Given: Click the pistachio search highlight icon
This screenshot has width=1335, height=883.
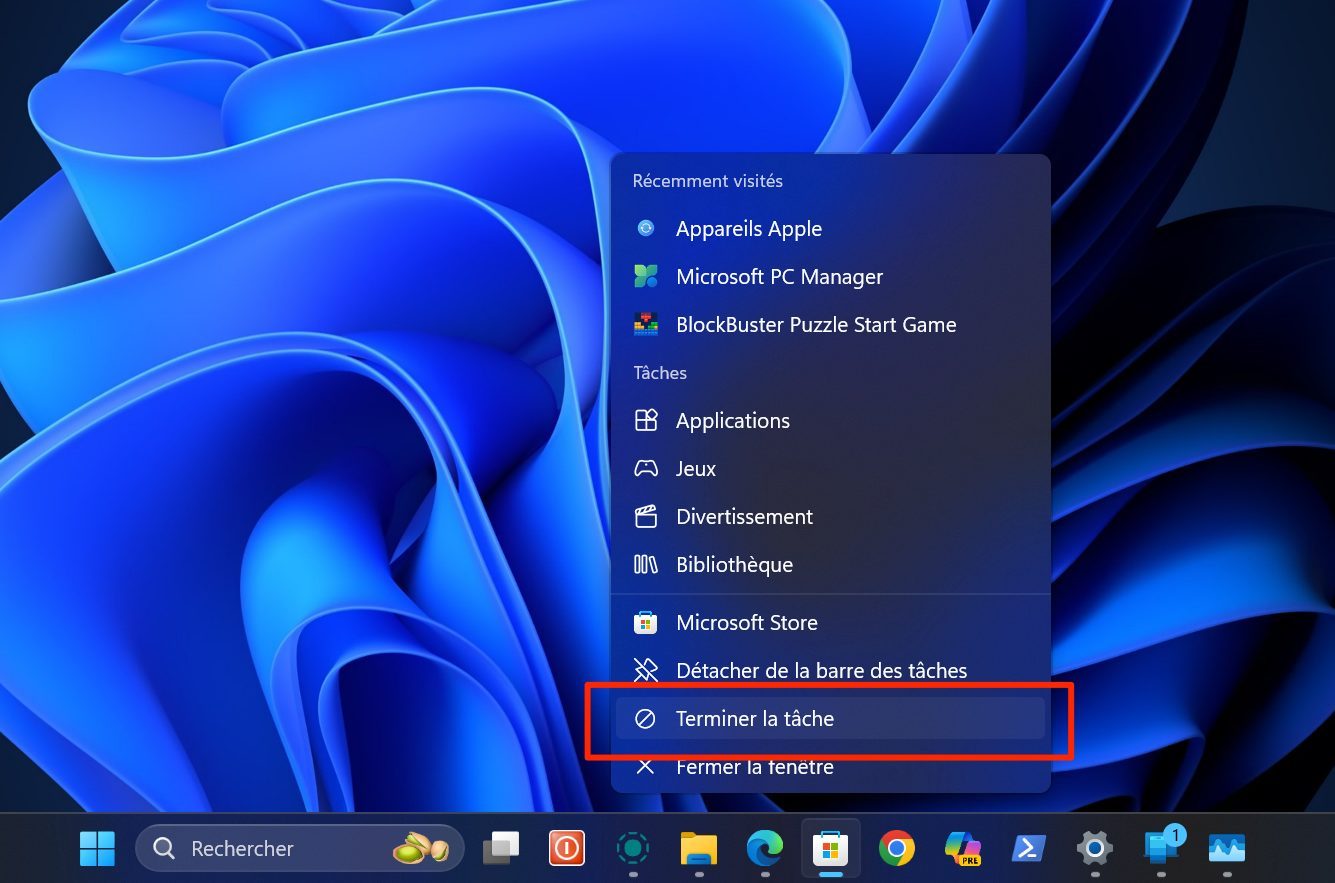Looking at the screenshot, I should tap(420, 848).
